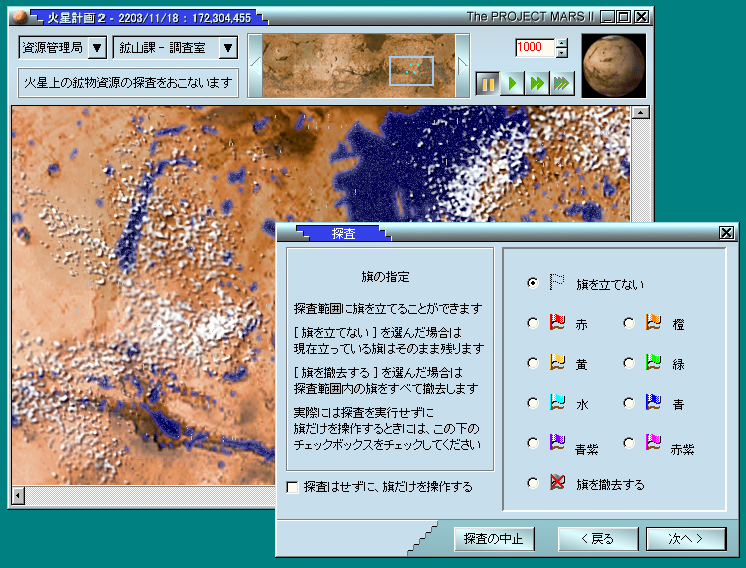This screenshot has height=568, width=746.
Task: Click the 1000 speed input field
Action: click(534, 48)
